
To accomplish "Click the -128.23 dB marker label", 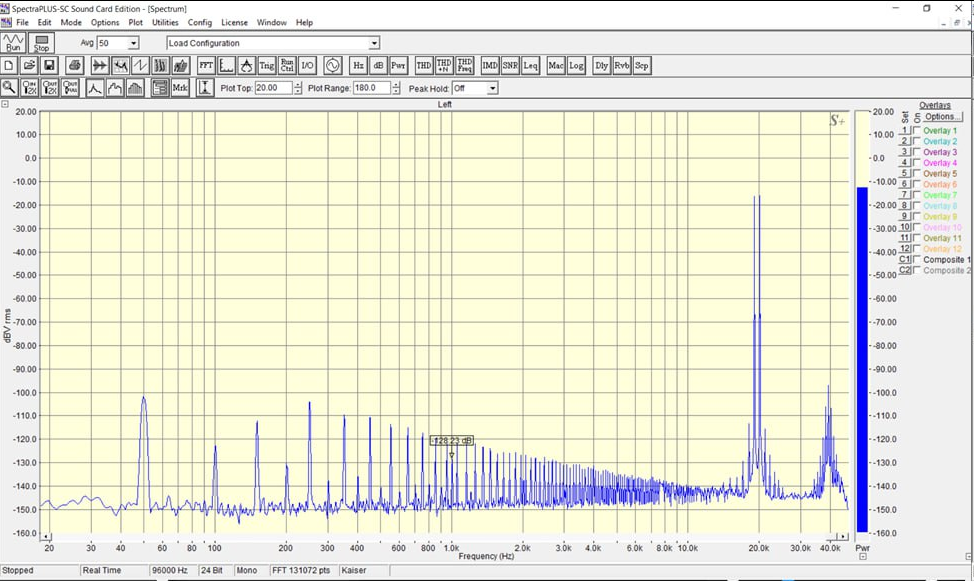I will point(452,441).
